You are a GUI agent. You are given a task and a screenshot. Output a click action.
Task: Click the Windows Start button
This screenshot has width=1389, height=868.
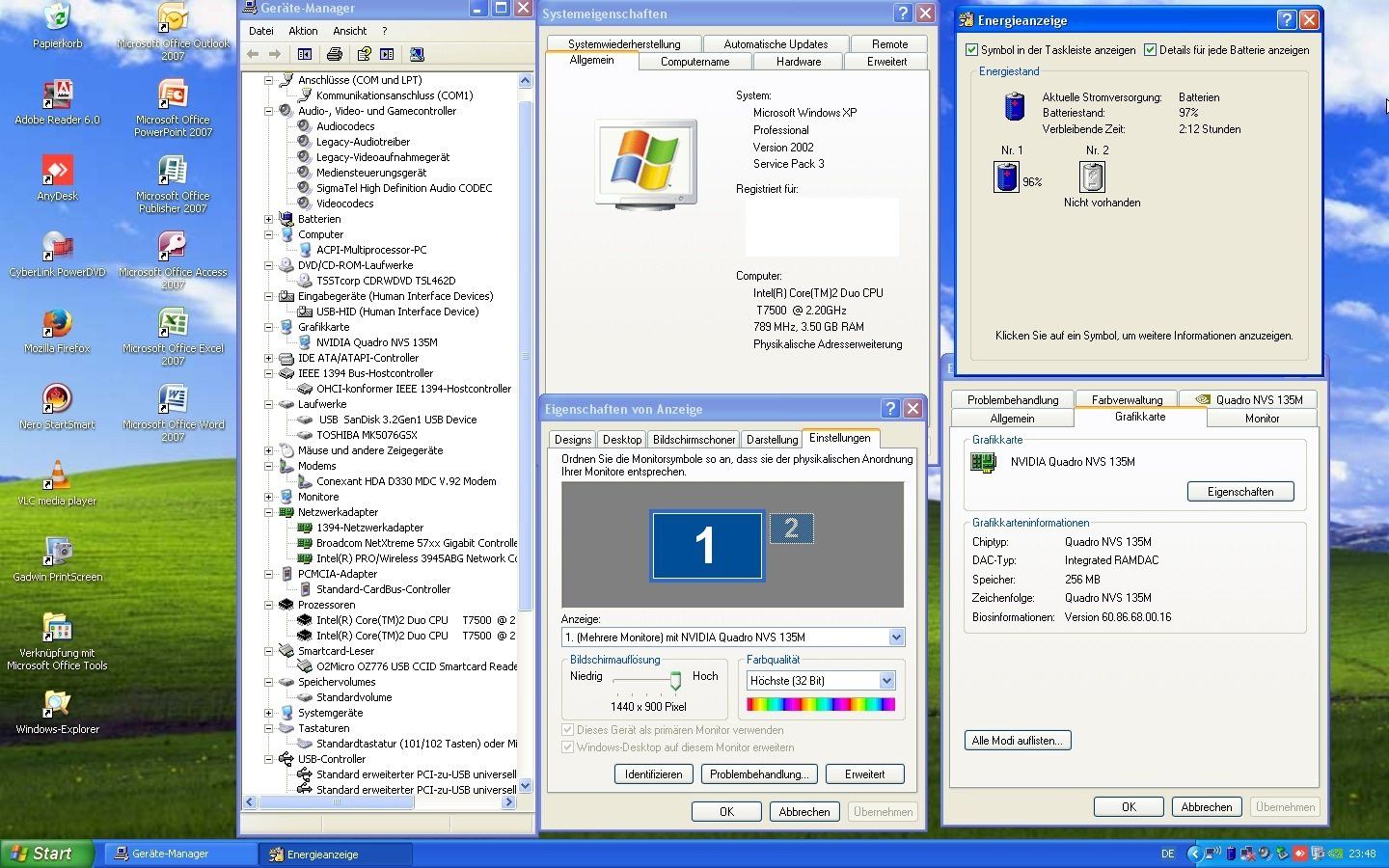[47, 854]
